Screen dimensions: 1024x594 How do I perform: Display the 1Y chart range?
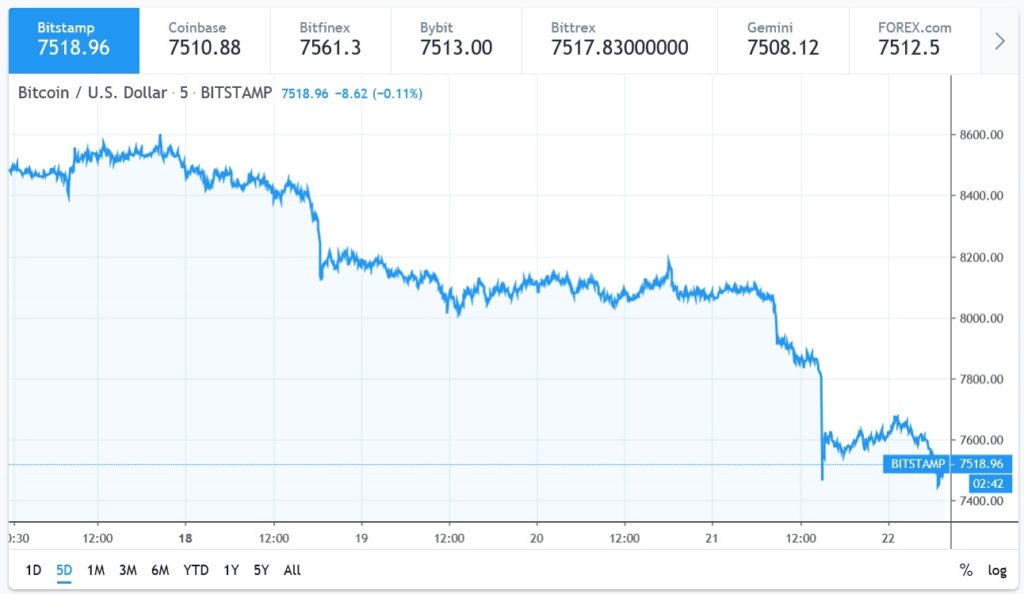[231, 570]
